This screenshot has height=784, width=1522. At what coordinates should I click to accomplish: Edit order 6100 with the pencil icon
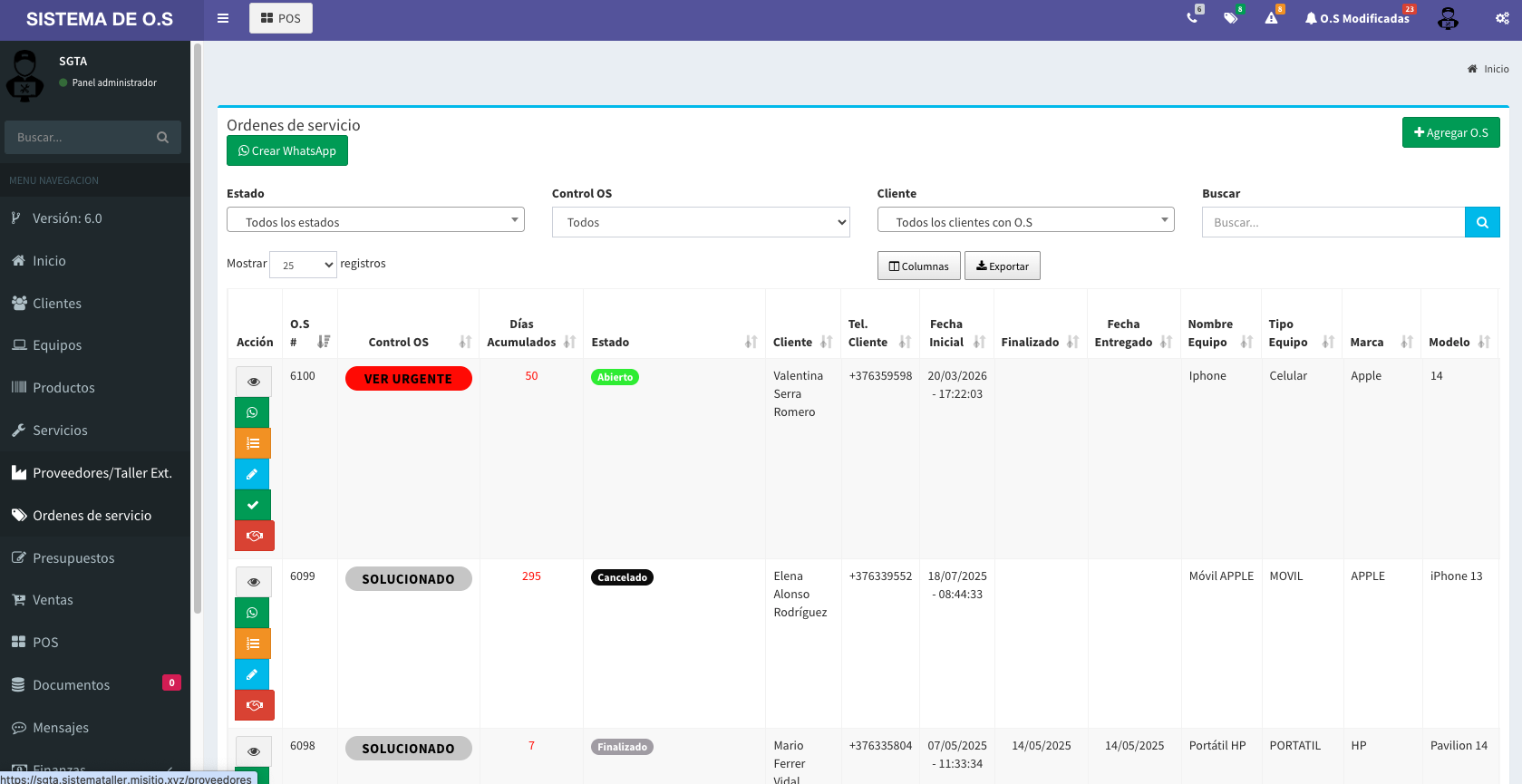(252, 474)
